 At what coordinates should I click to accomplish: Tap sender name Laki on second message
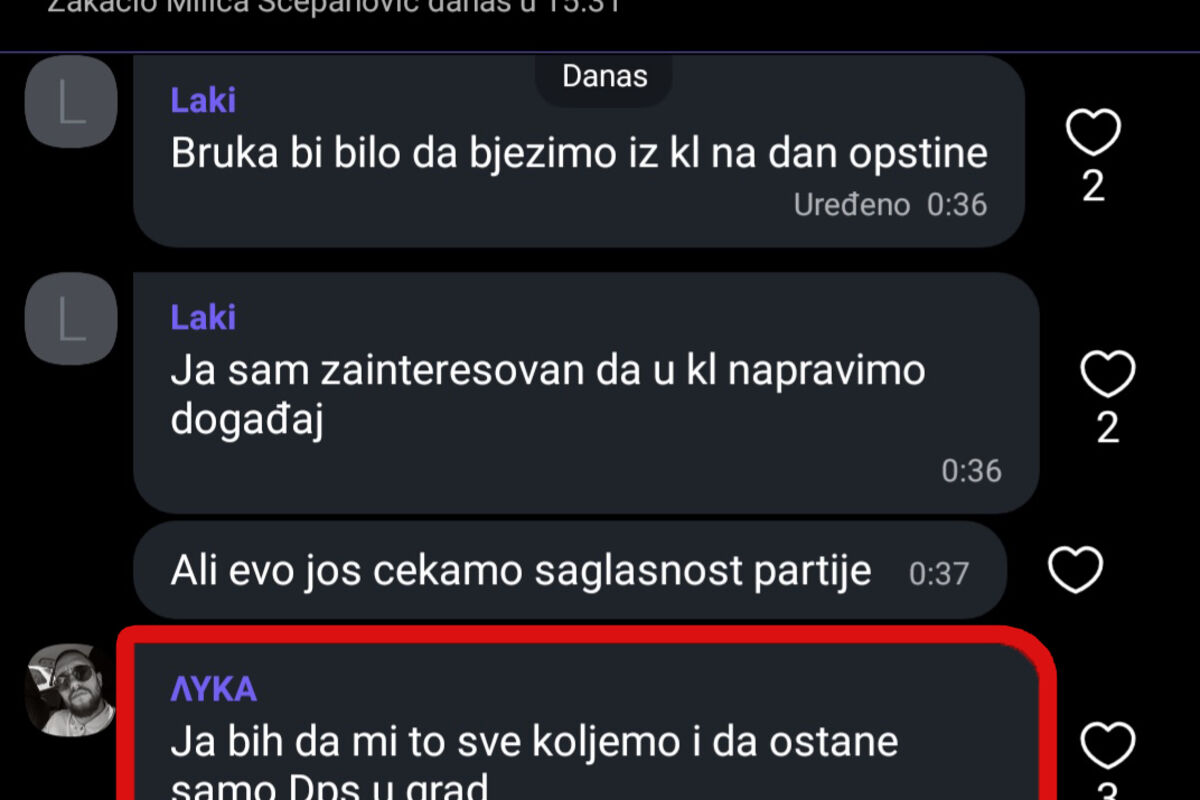coord(203,317)
